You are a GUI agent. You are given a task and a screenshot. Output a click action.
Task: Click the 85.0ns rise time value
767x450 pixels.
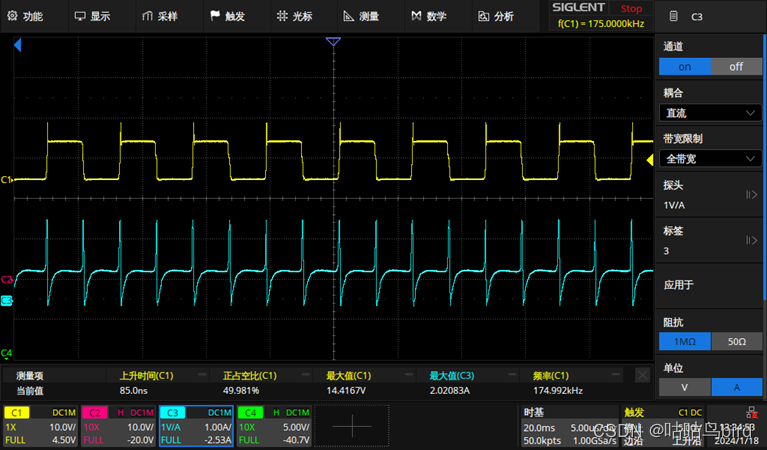[x=134, y=391]
